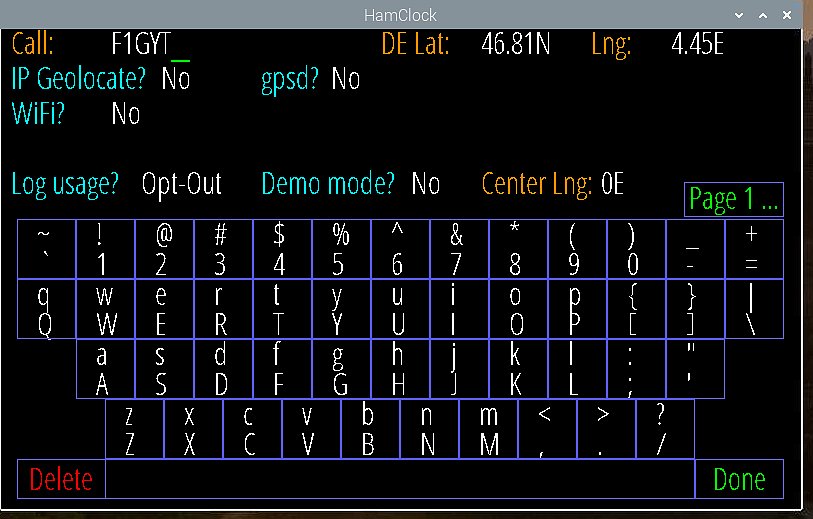This screenshot has width=813, height=519.
Task: Tap the S key
Action: tap(164, 369)
